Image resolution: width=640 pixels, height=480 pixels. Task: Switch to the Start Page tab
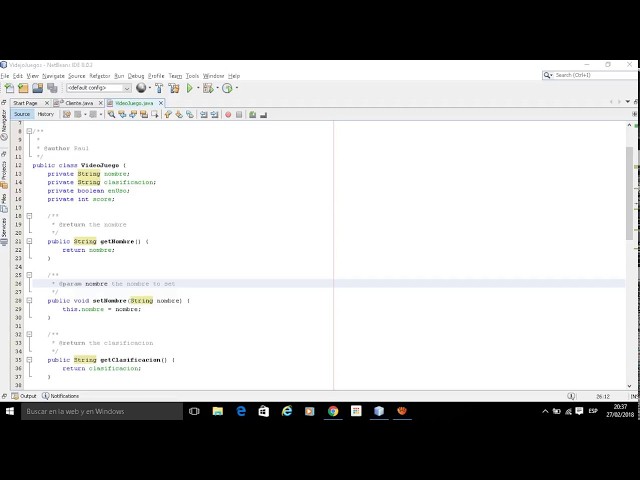tap(25, 103)
